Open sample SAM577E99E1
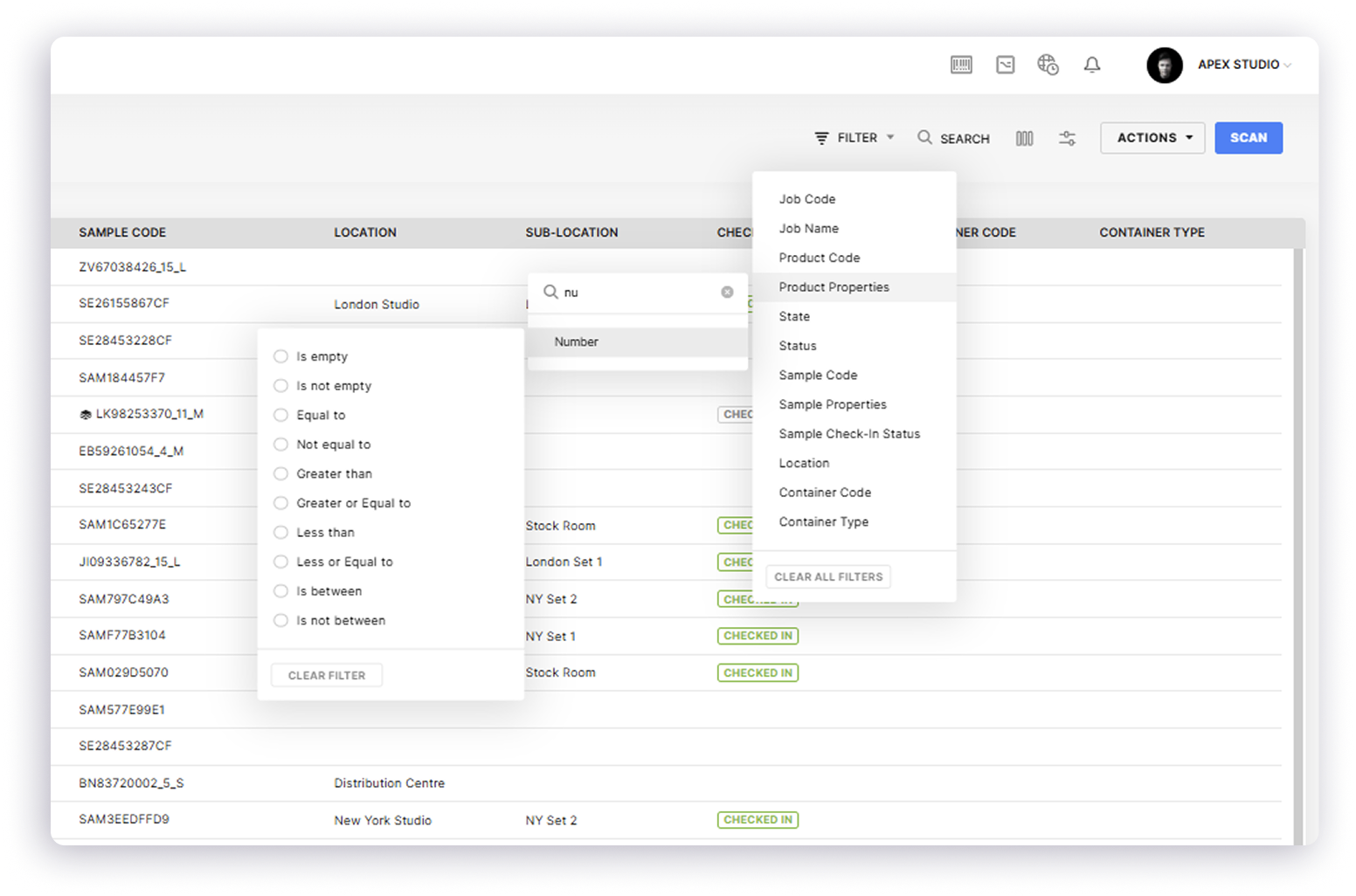Viewport: 1356px width, 896px height. [x=121, y=710]
